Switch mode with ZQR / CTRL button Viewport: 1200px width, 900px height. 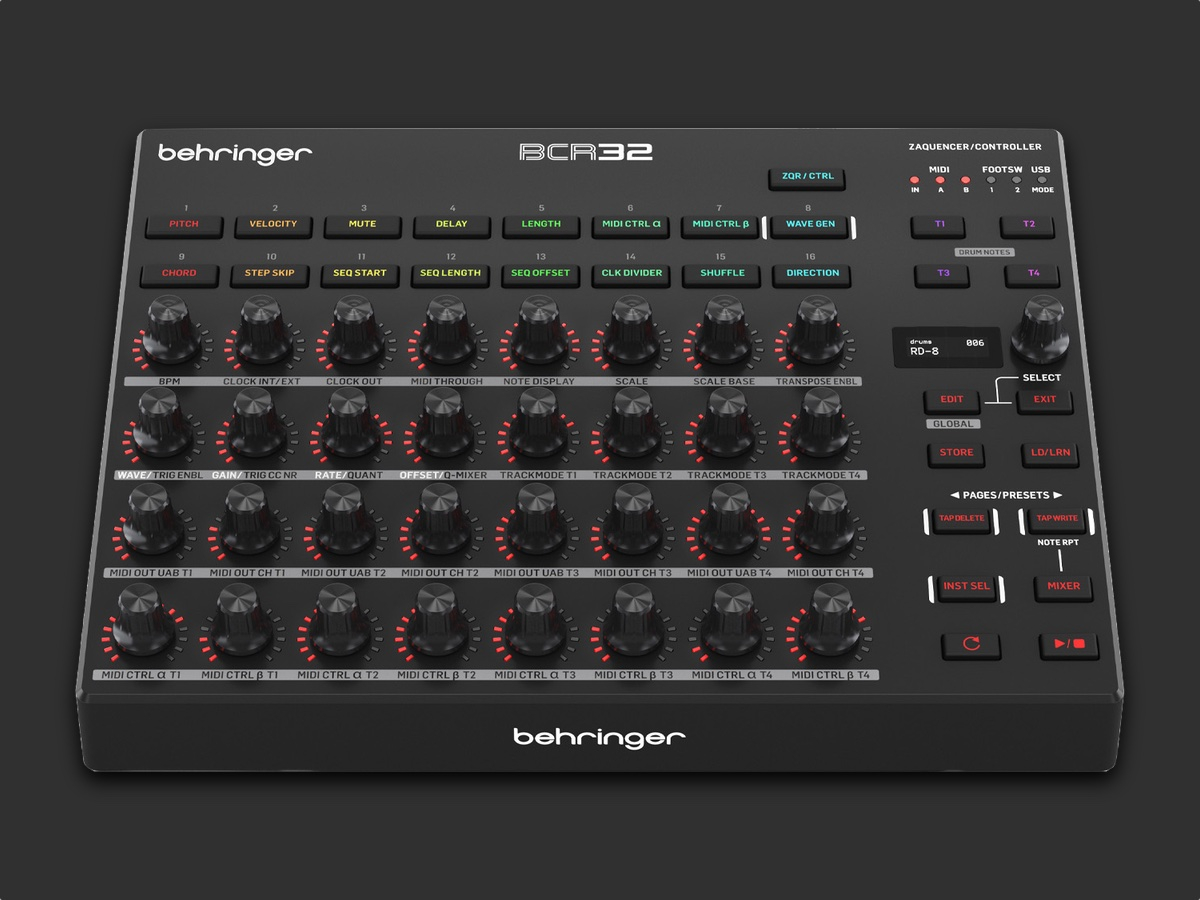click(807, 177)
